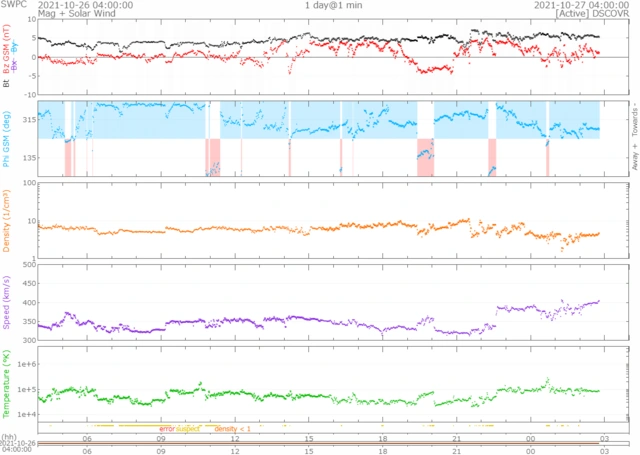Click the '315' tick on the Phi axis
The width and height of the screenshot is (640, 455).
point(30,120)
